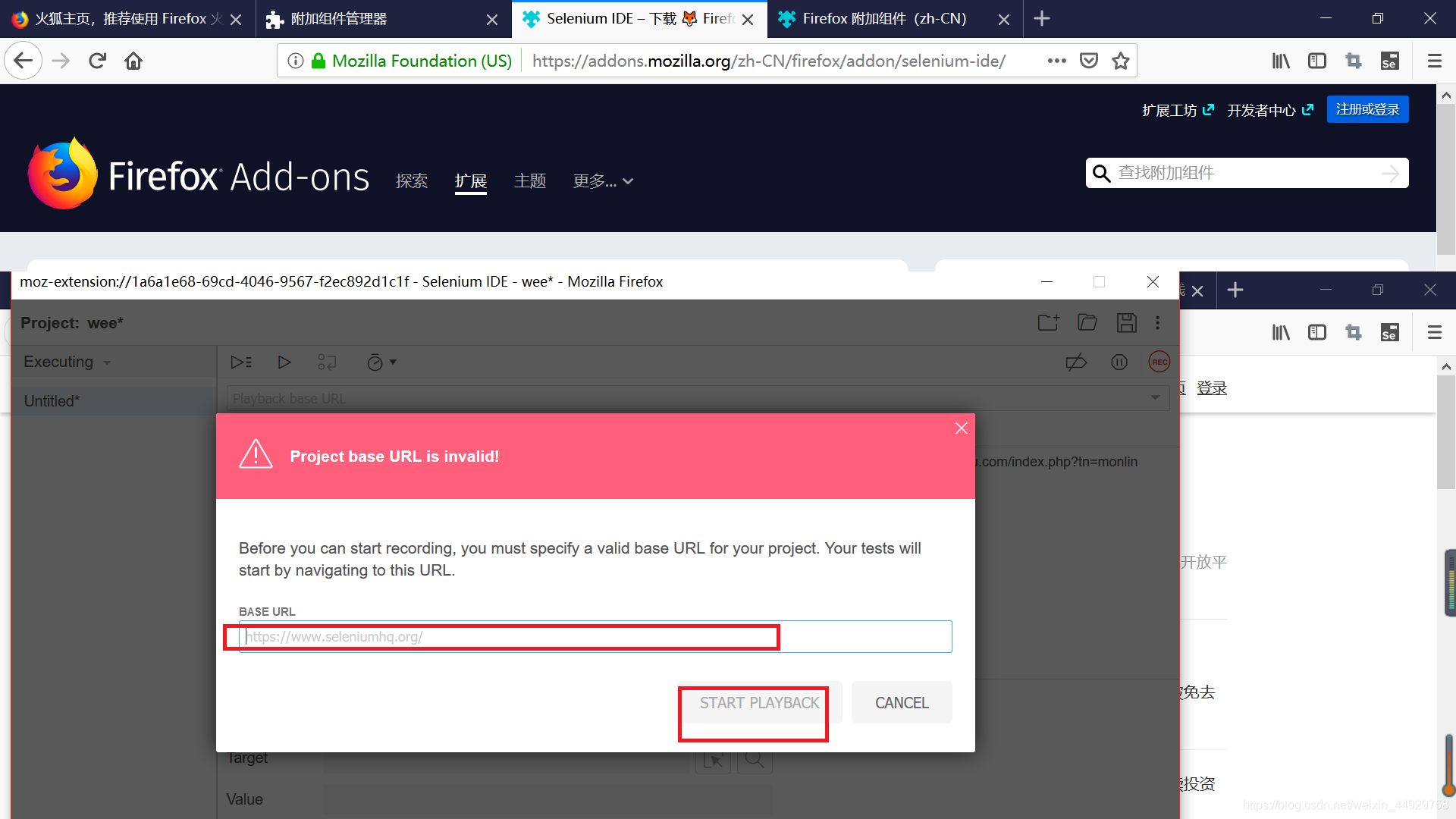1456x819 pixels.
Task: Click CANCEL in the base URL dialog
Action: pyautogui.click(x=902, y=703)
